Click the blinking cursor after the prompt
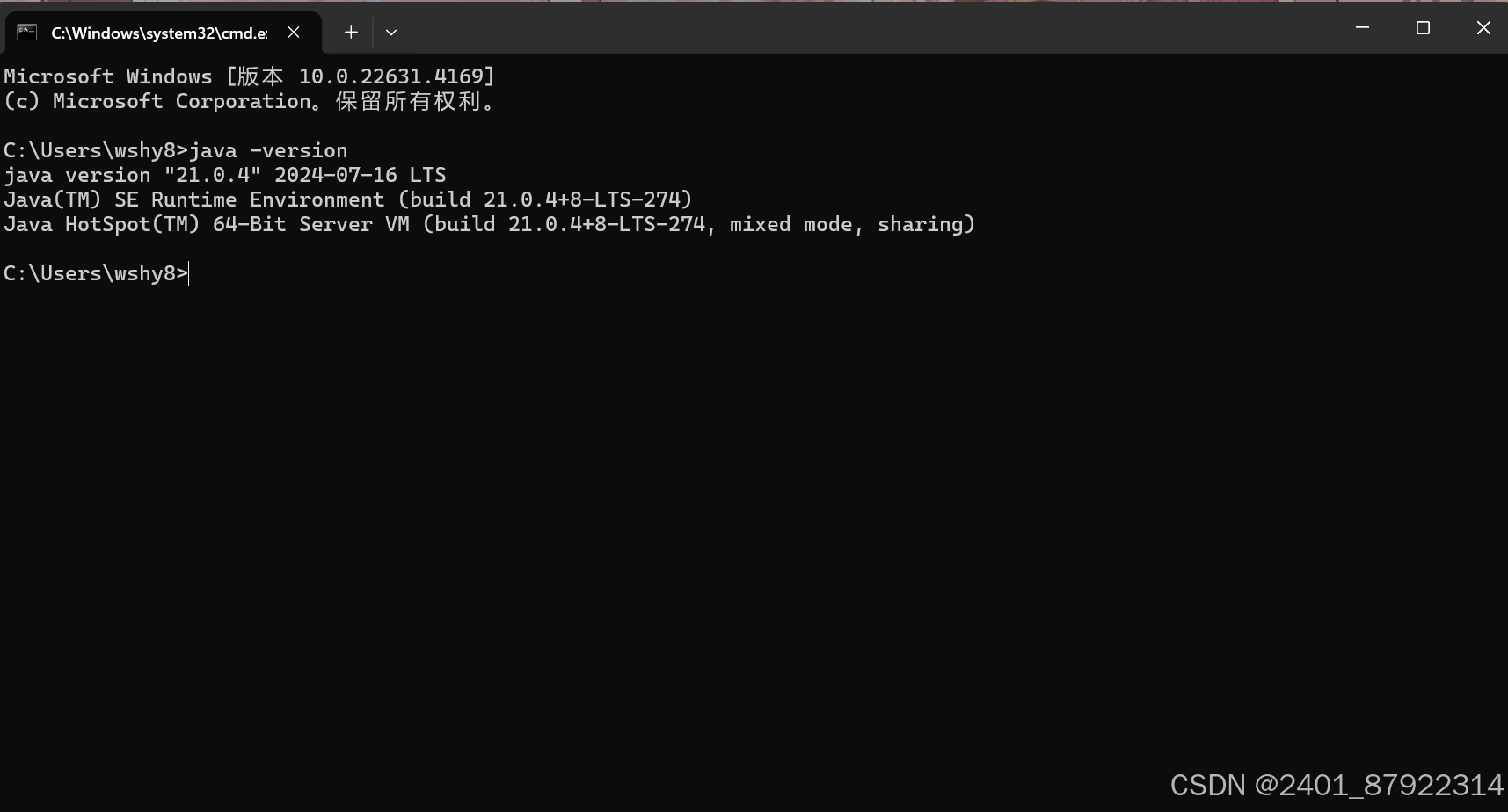 coord(187,273)
